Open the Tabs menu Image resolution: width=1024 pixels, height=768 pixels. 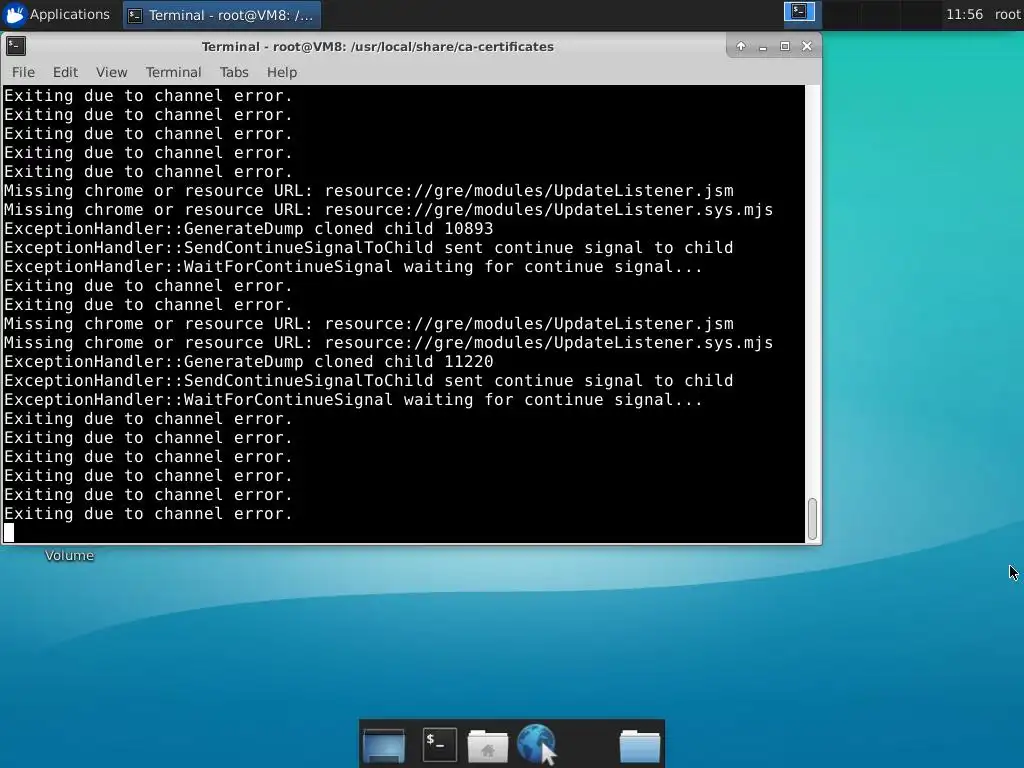point(234,72)
